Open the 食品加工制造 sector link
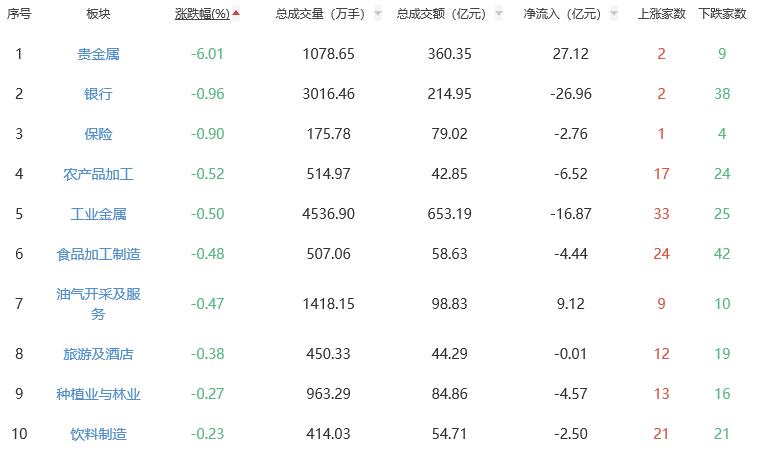Viewport: 758px width, 452px height. click(98, 254)
